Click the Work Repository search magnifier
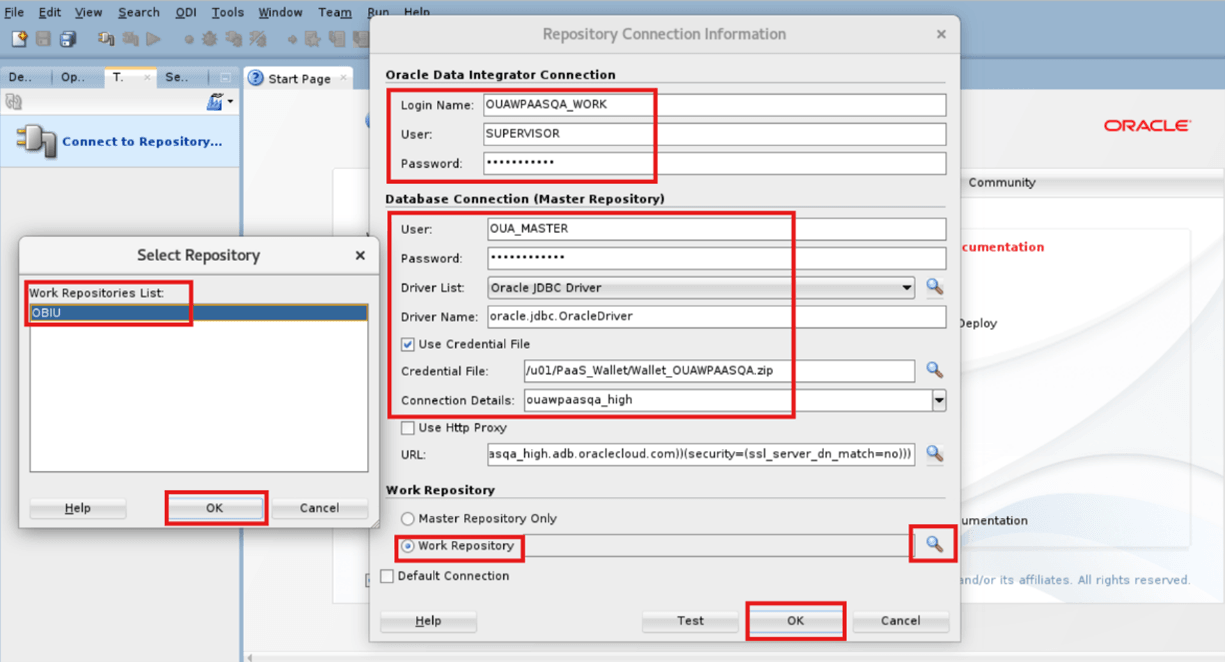The height and width of the screenshot is (662, 1225). (932, 544)
